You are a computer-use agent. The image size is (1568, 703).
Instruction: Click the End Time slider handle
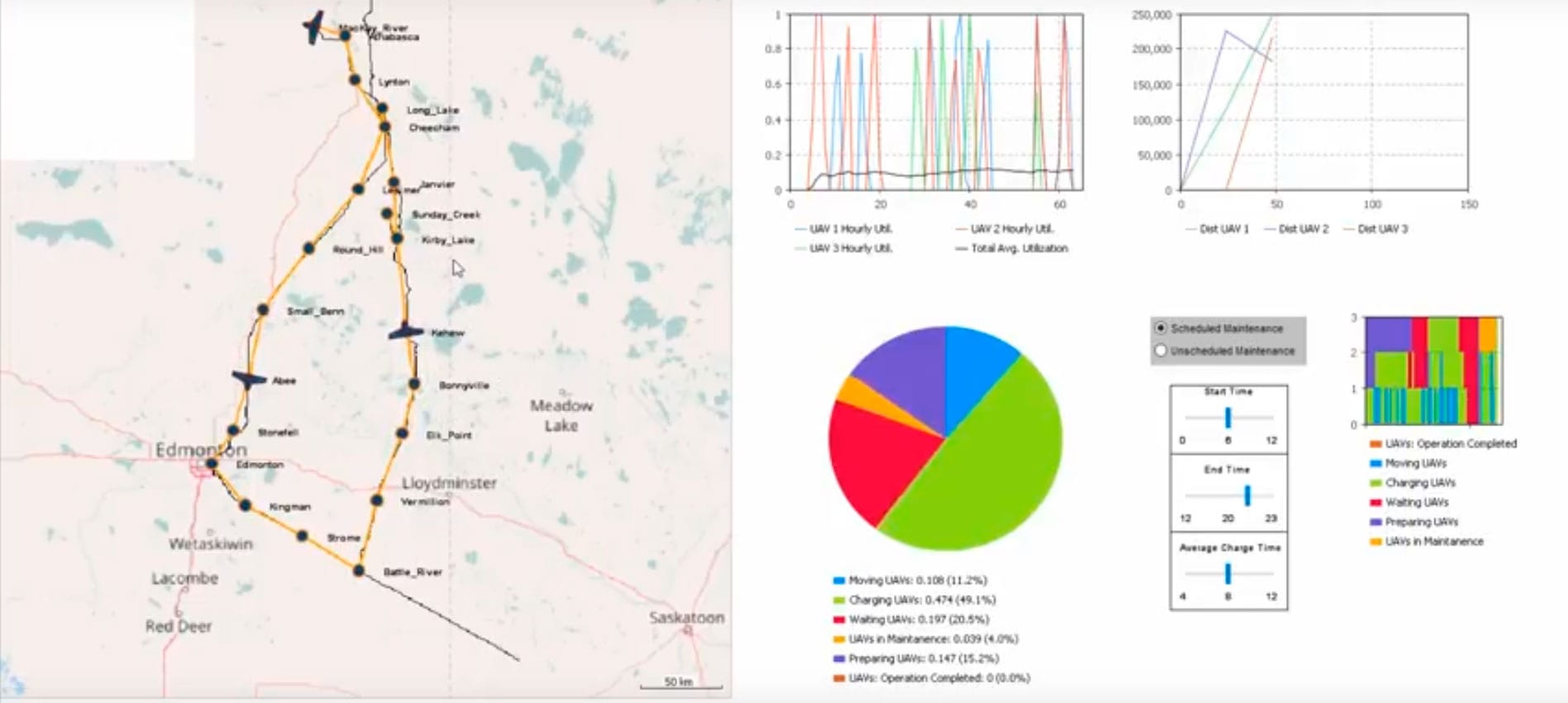click(1247, 495)
